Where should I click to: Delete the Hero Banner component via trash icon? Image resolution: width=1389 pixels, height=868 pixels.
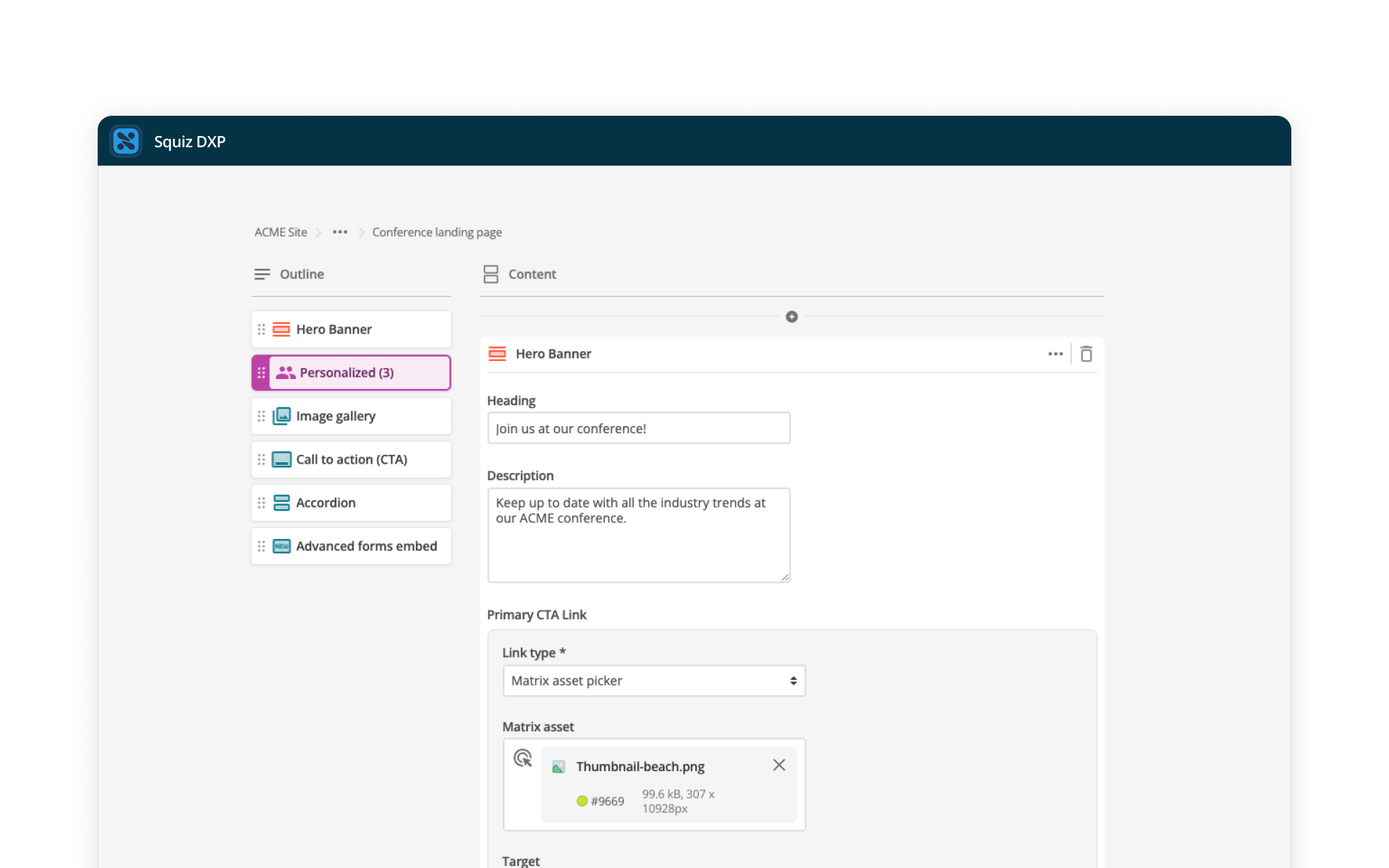point(1086,354)
